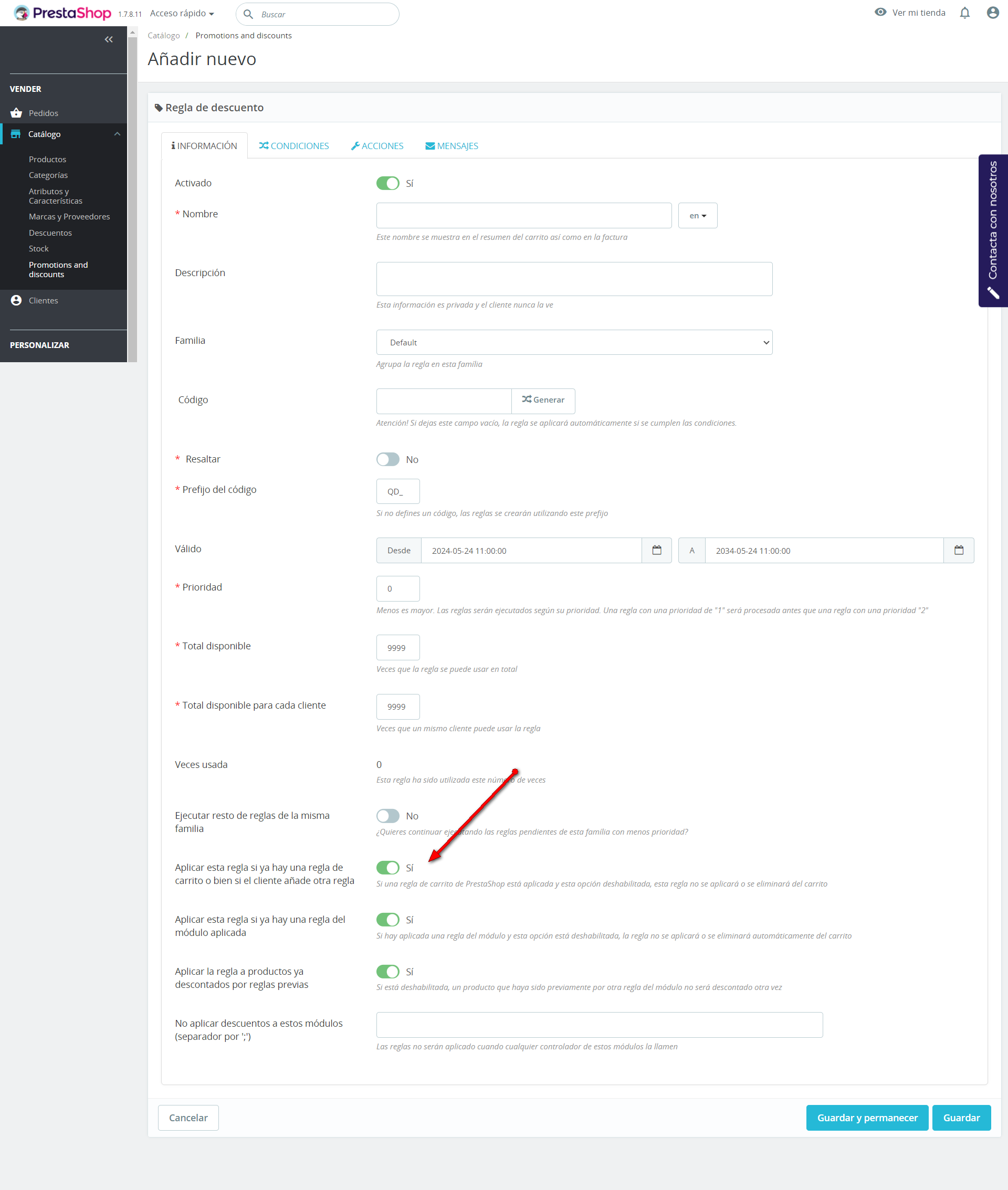Viewport: 1008px width, 1190px height.
Task: Enable the Resaltar toggle
Action: tap(387, 459)
